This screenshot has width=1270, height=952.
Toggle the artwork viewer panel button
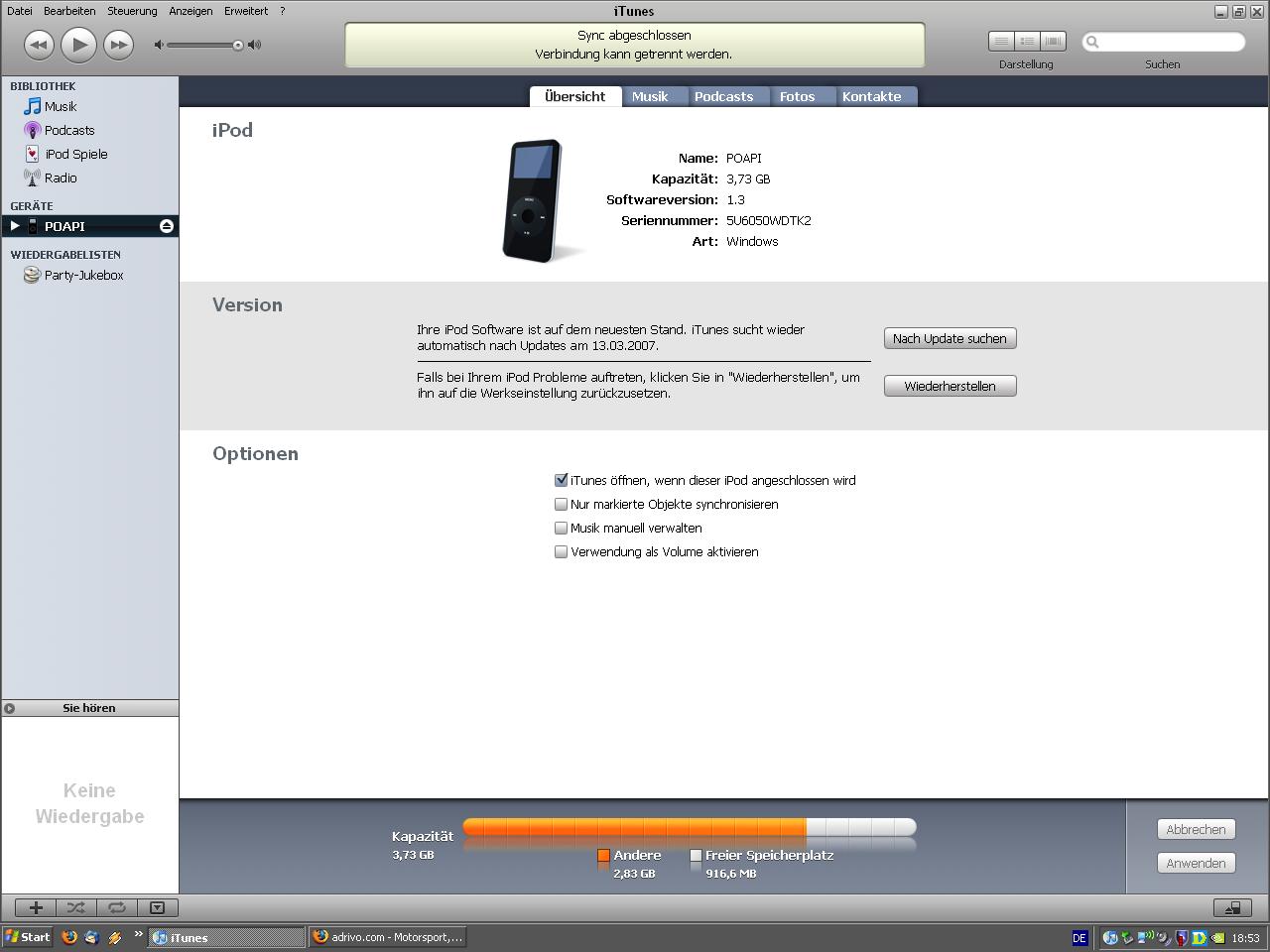click(157, 907)
